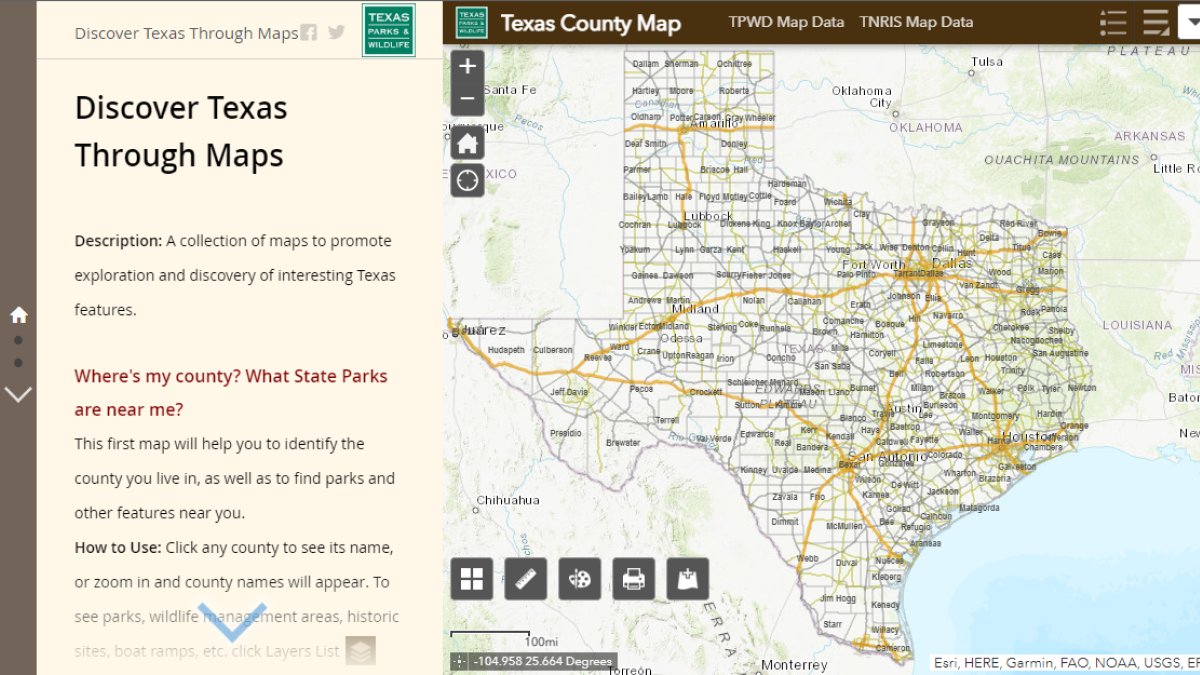Click the Layers List stack icon
The width and height of the screenshot is (1200, 675).
(x=361, y=651)
